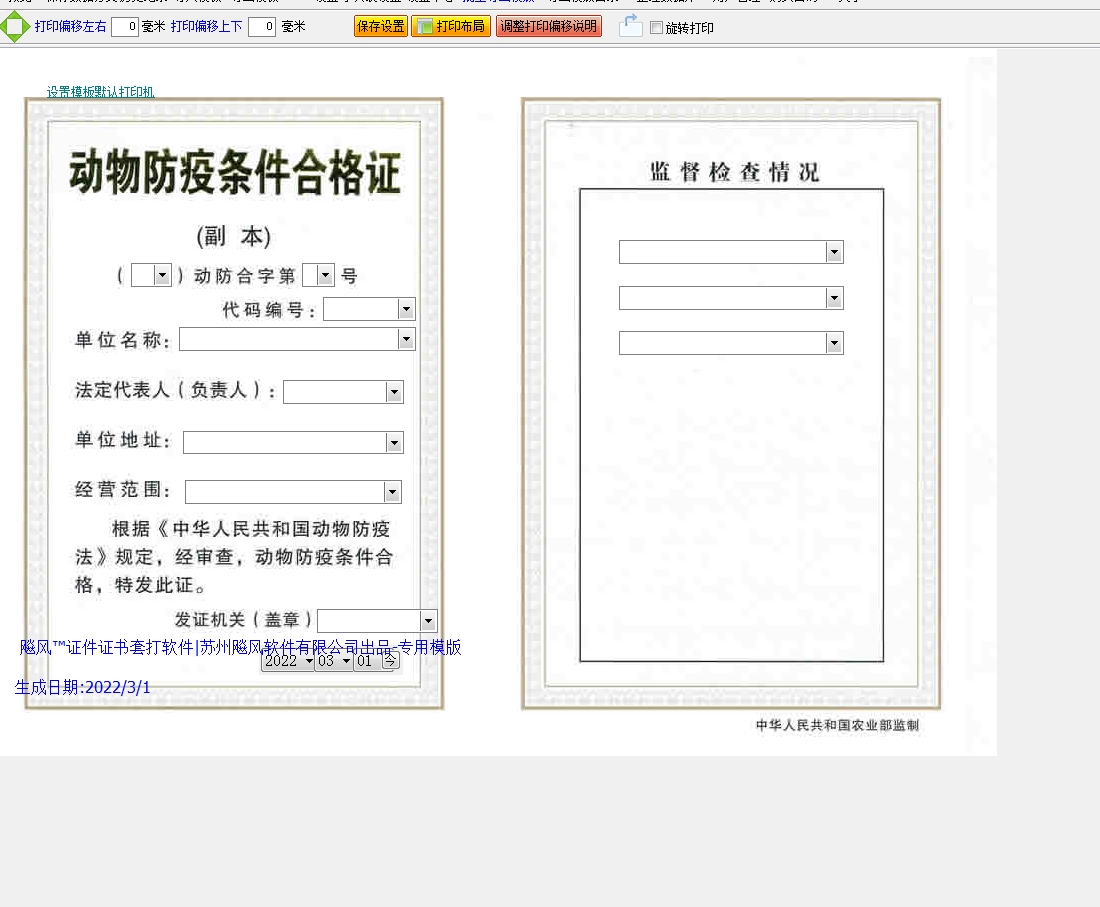Open the 03 month dropdown
Viewport: 1100px width, 907px height.
point(334,661)
